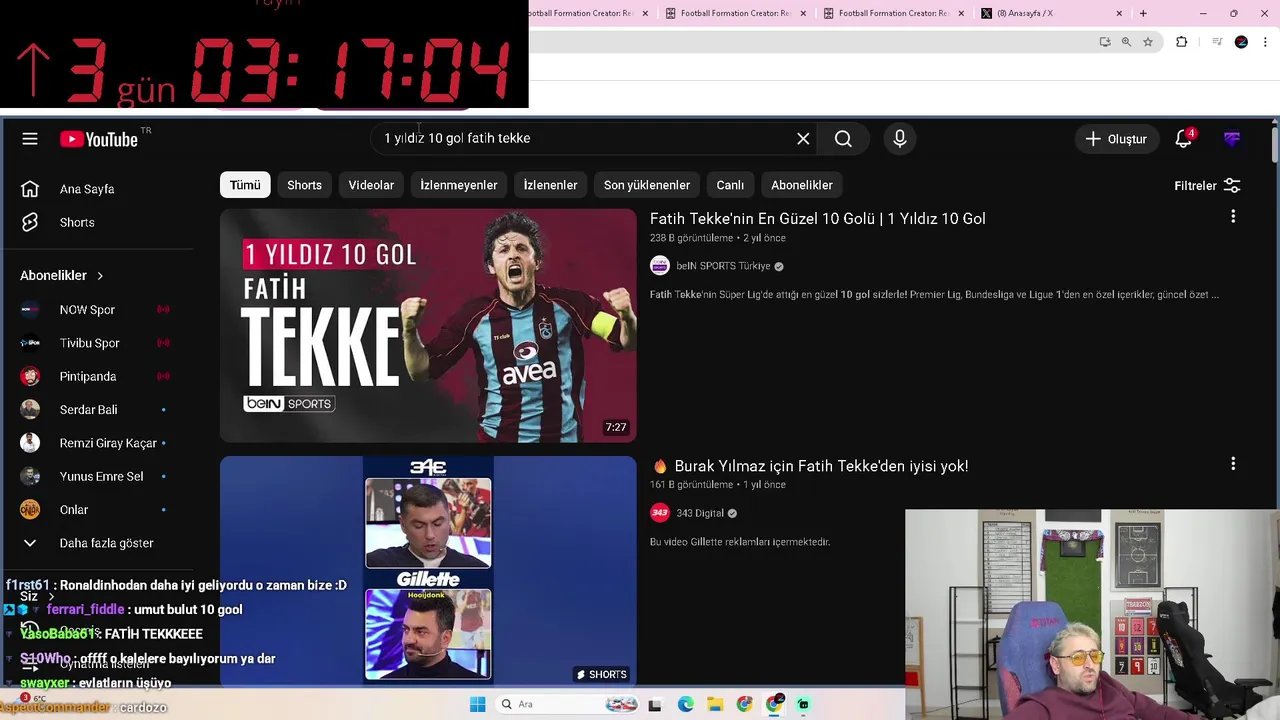Open Chrome extensions puzzle icon
This screenshot has height=720, width=1280.
pyautogui.click(x=1181, y=42)
